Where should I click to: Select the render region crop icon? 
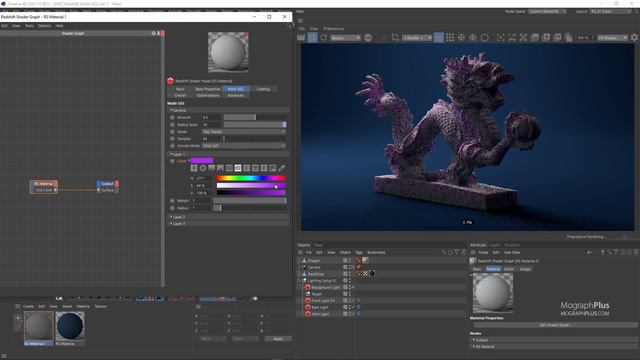pos(395,38)
